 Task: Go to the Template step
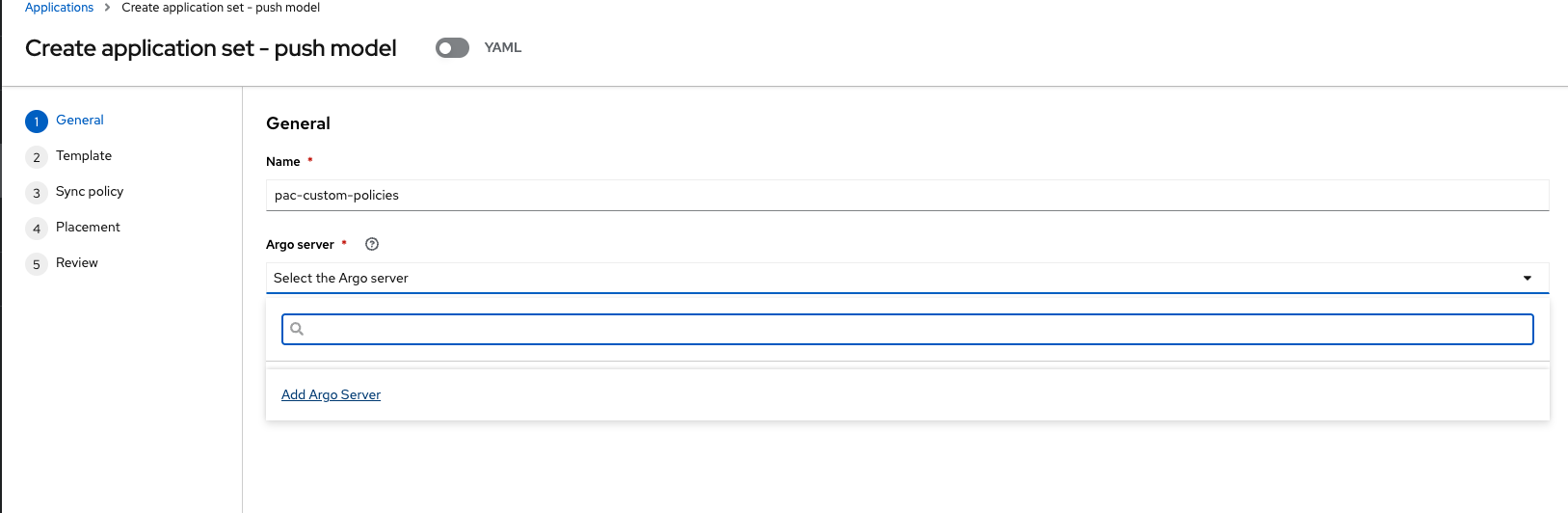point(84,155)
